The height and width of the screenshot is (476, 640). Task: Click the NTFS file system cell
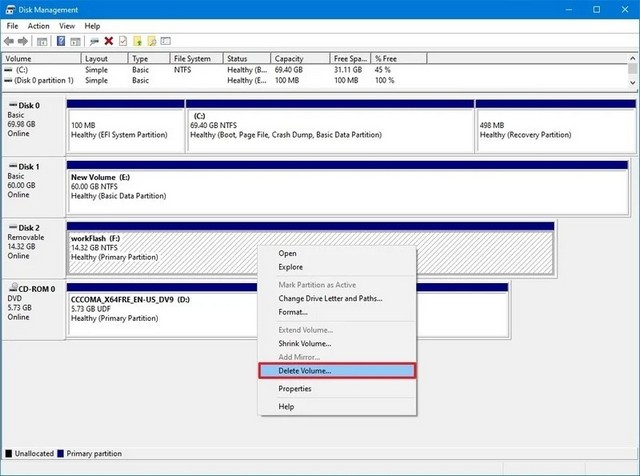(x=182, y=70)
